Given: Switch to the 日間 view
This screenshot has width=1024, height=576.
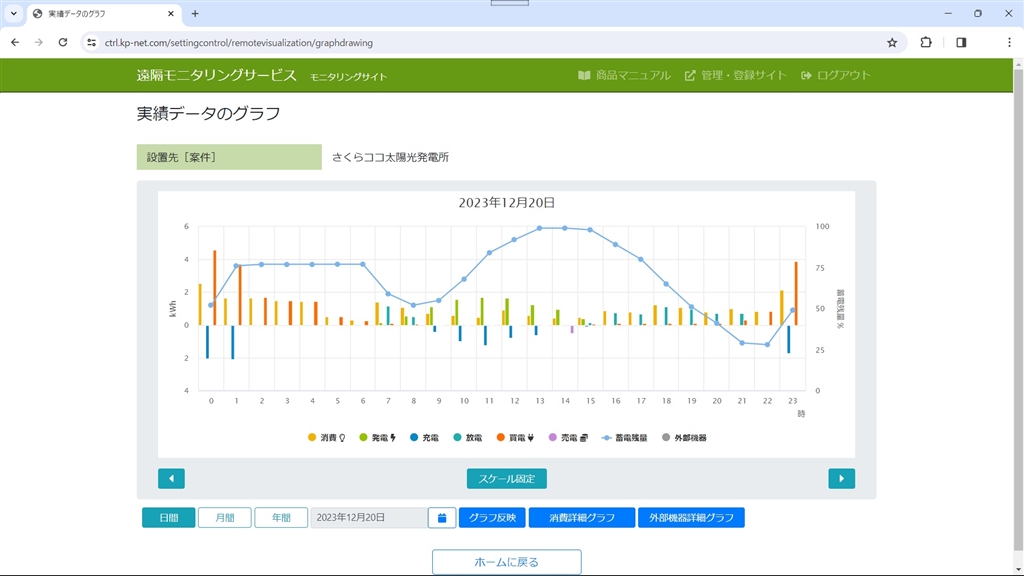Looking at the screenshot, I should (x=168, y=517).
